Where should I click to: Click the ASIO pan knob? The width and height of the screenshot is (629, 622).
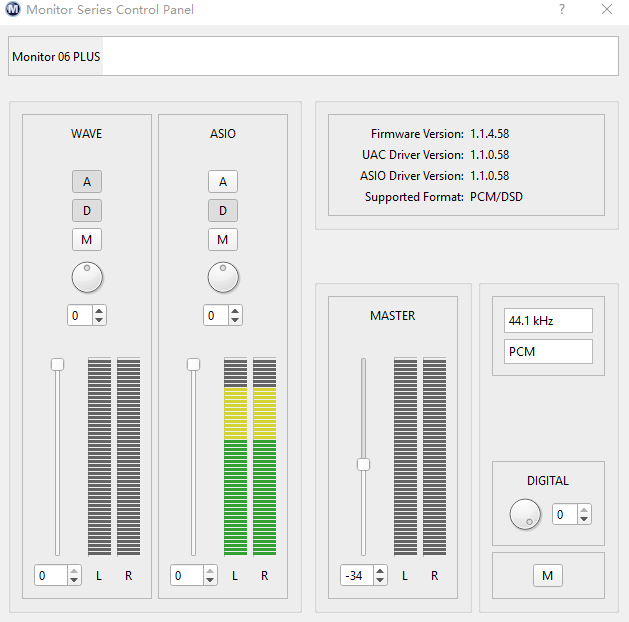pos(223,277)
